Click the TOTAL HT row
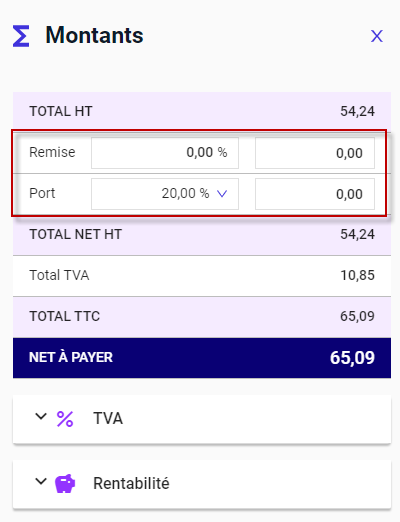This screenshot has height=522, width=400. [202, 111]
